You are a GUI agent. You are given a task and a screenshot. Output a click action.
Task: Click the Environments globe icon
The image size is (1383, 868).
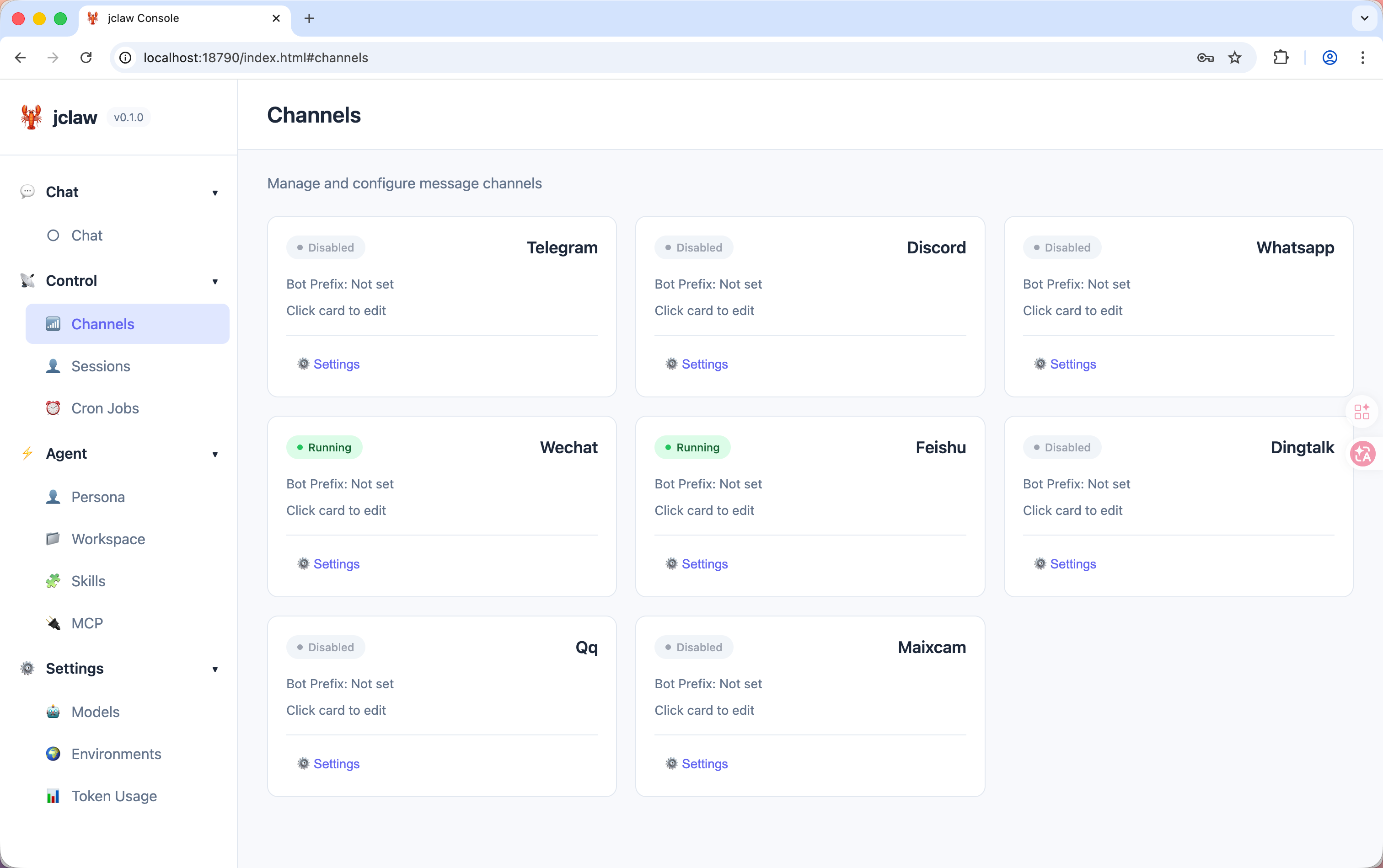coord(53,754)
